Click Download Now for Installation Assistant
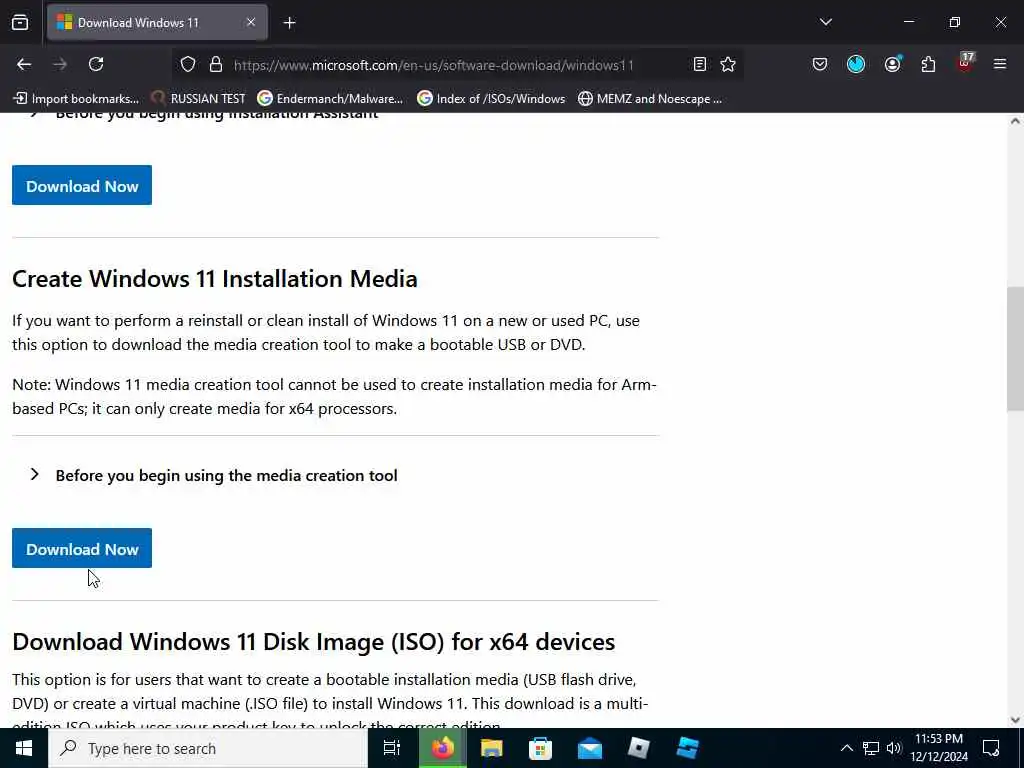 coord(82,185)
